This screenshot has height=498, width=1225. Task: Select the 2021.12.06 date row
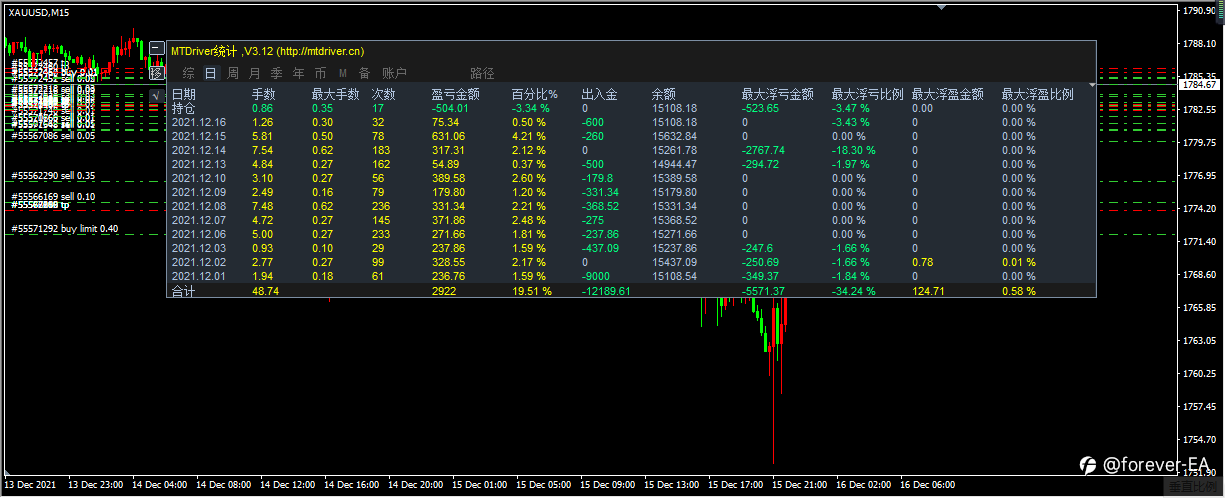point(199,234)
